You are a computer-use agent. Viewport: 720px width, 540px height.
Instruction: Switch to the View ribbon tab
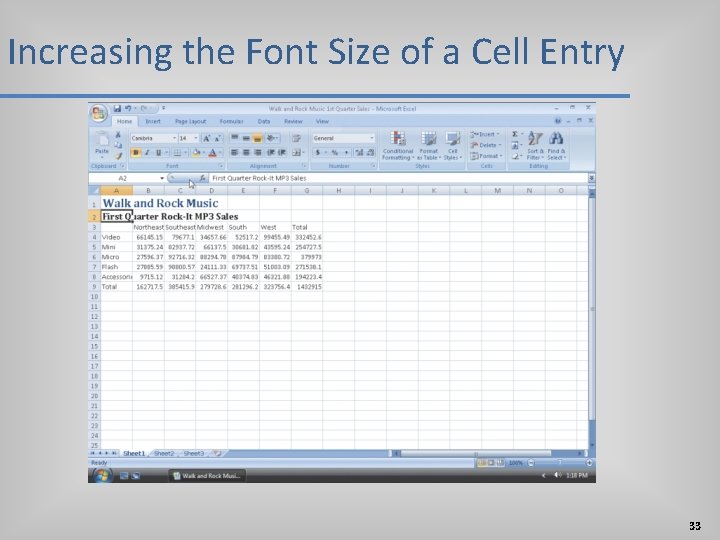pos(322,122)
